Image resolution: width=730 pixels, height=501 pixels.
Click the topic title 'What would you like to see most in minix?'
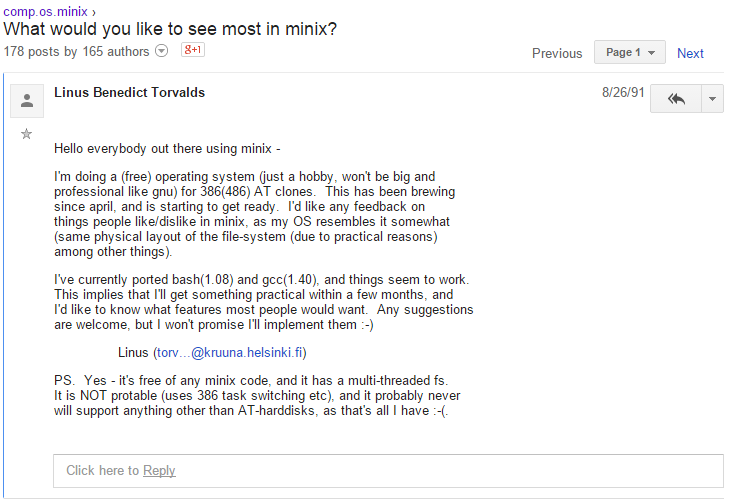pyautogui.click(x=170, y=29)
